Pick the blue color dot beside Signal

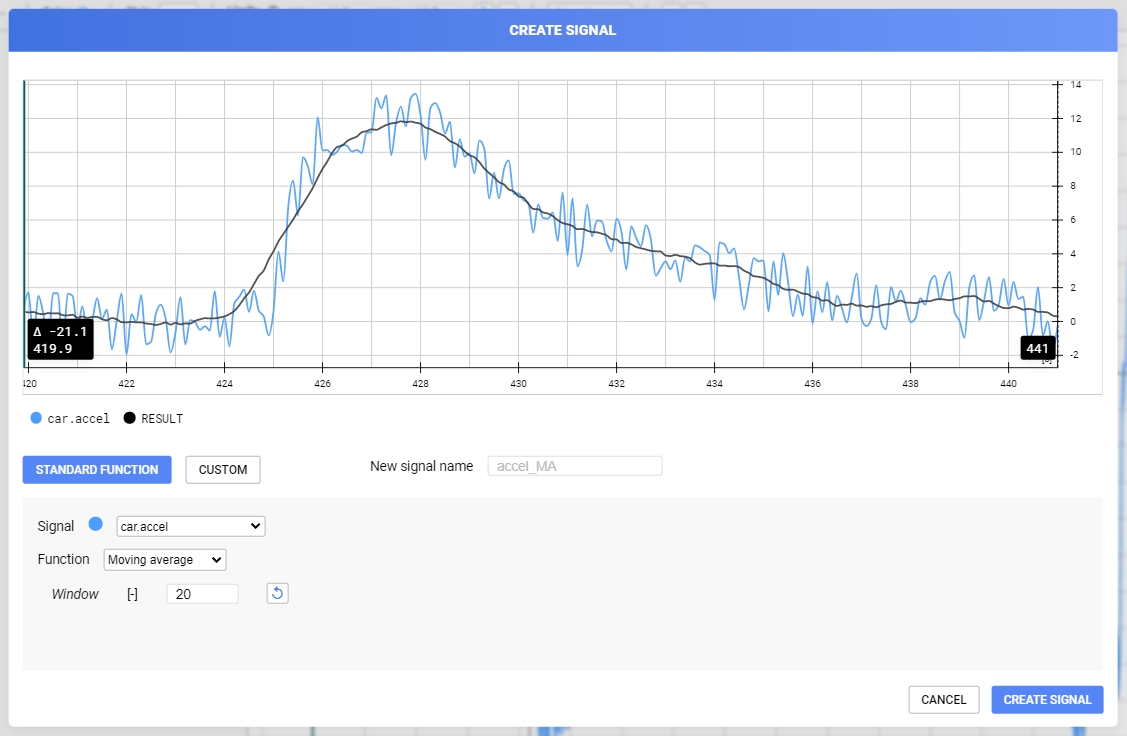(x=96, y=524)
